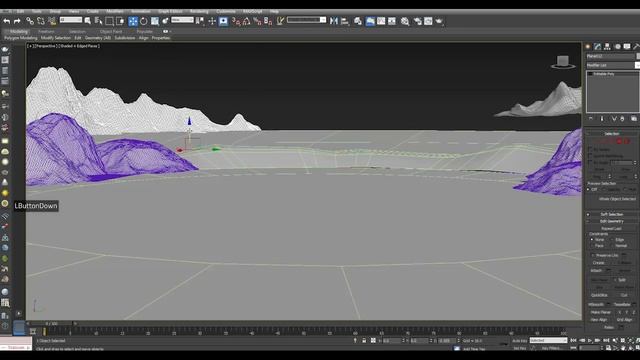The width and height of the screenshot is (640, 360).
Task: Toggle the Angle Snap button
Action: pos(247,21)
